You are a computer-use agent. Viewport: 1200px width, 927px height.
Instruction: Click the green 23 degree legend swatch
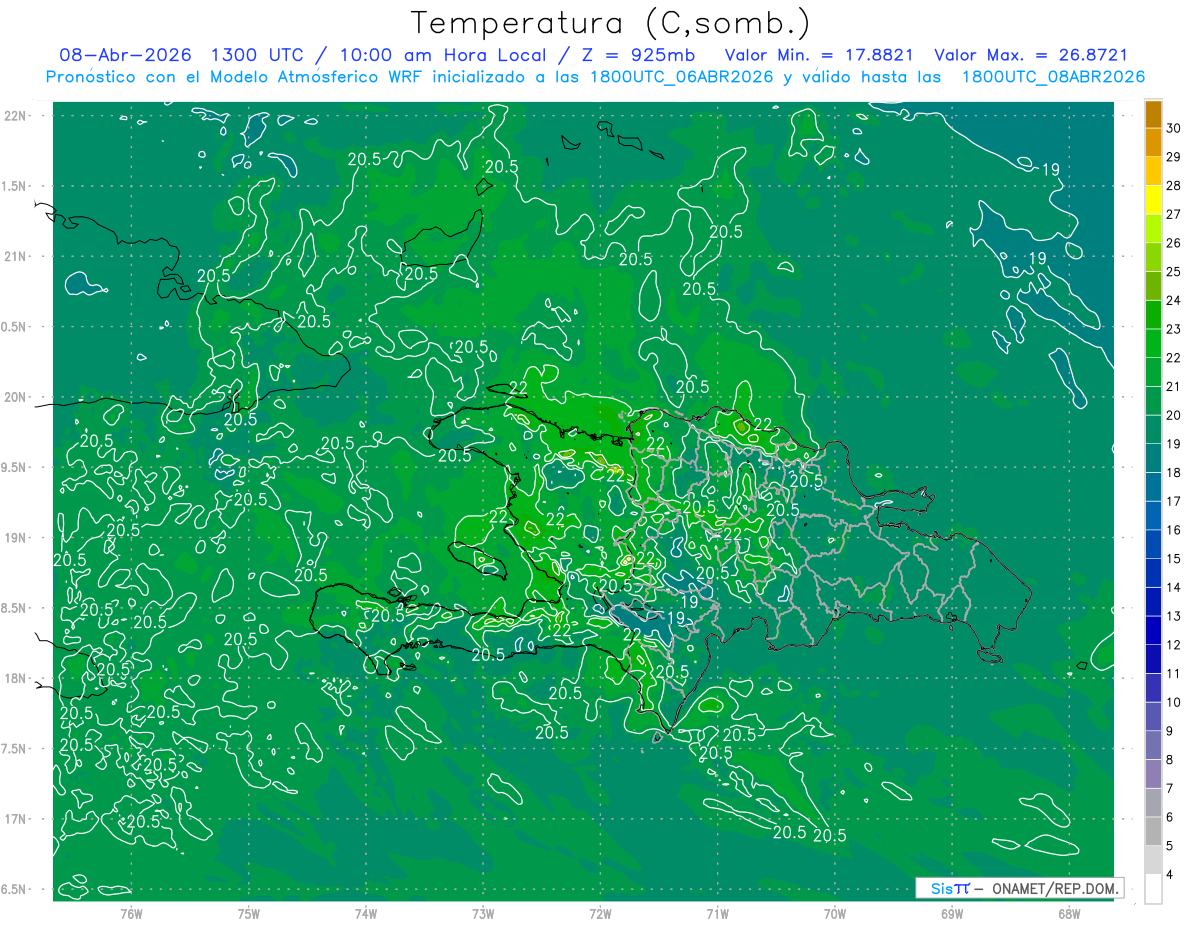pyautogui.click(x=1153, y=316)
